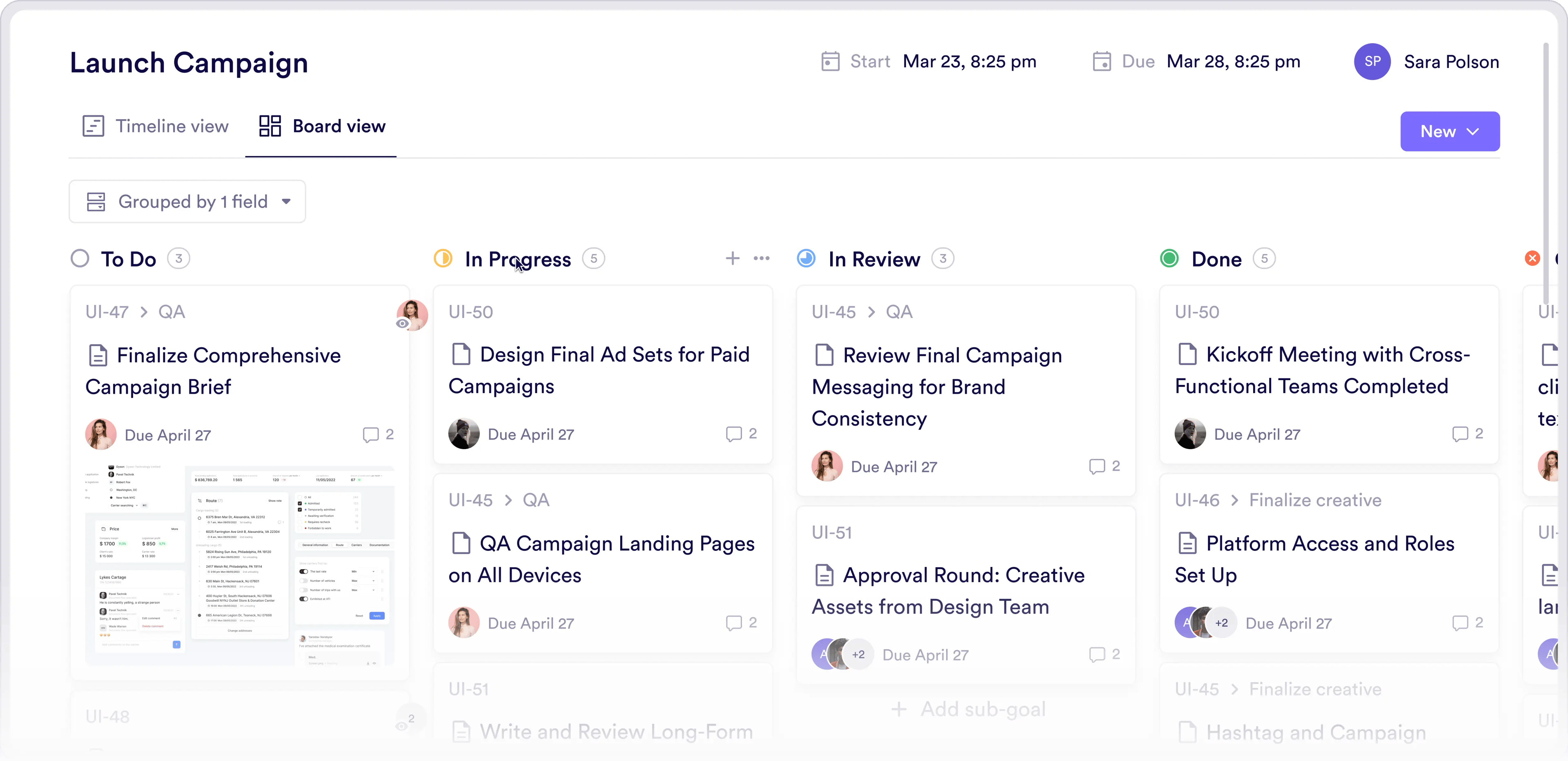This screenshot has height=761, width=1568.
Task: Toggle the To Do status circle
Action: pos(80,259)
